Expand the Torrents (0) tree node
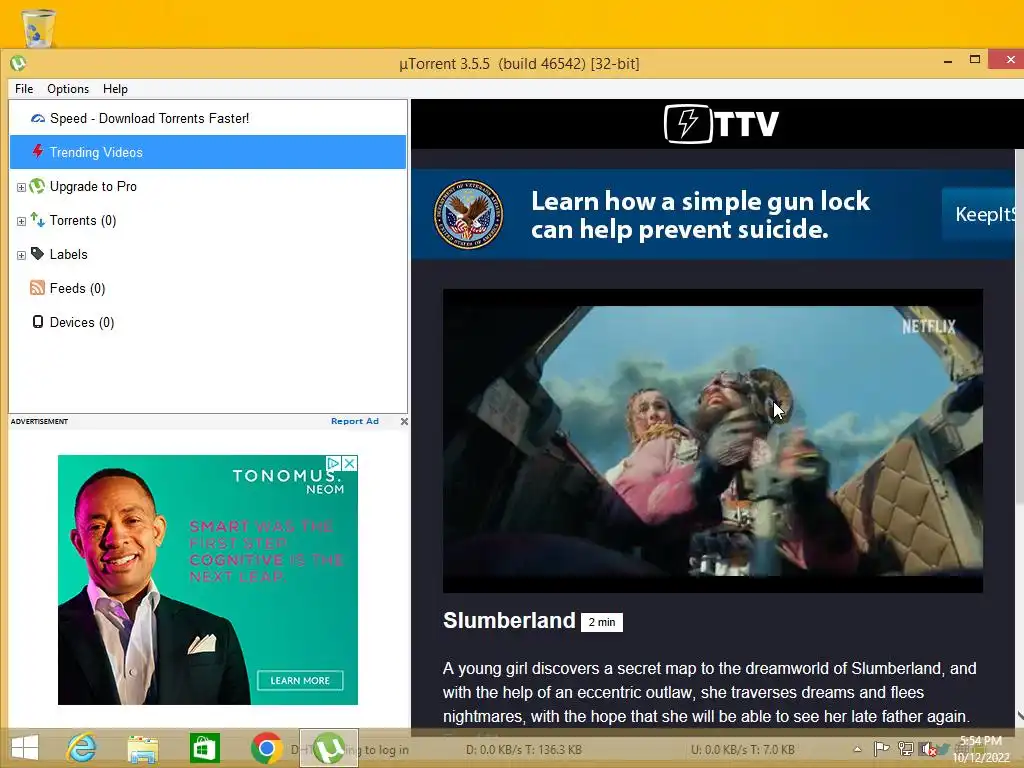 pyautogui.click(x=21, y=221)
